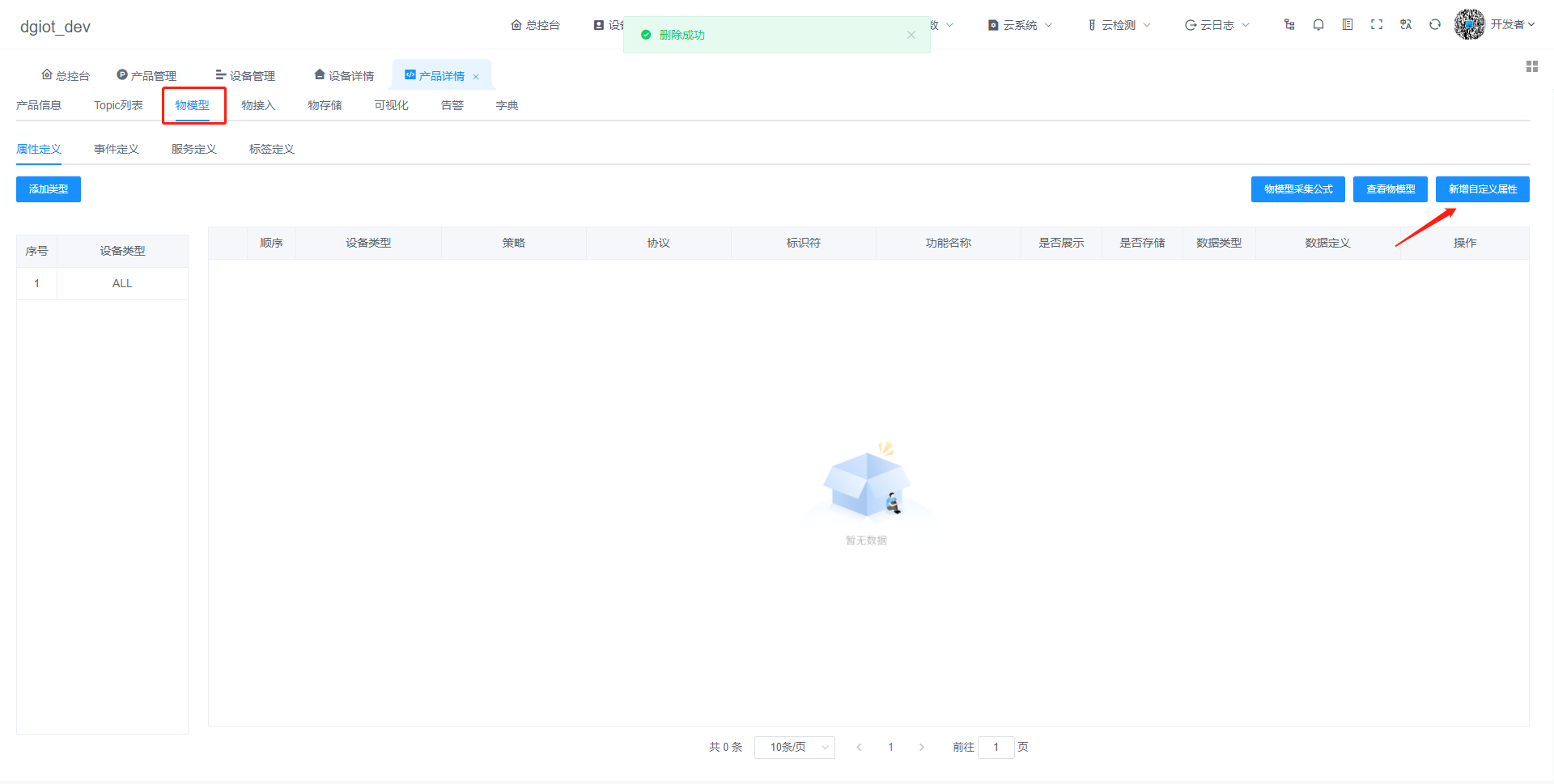Click page number 1 in pagination

[x=890, y=748]
